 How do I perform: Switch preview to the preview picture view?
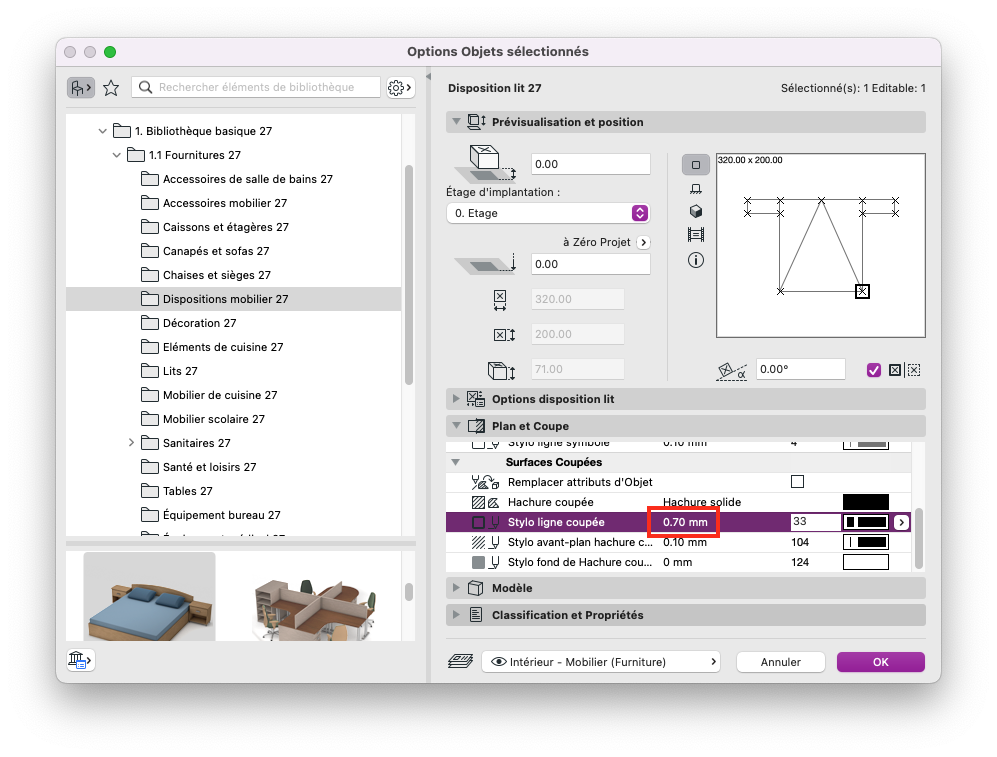(x=696, y=235)
